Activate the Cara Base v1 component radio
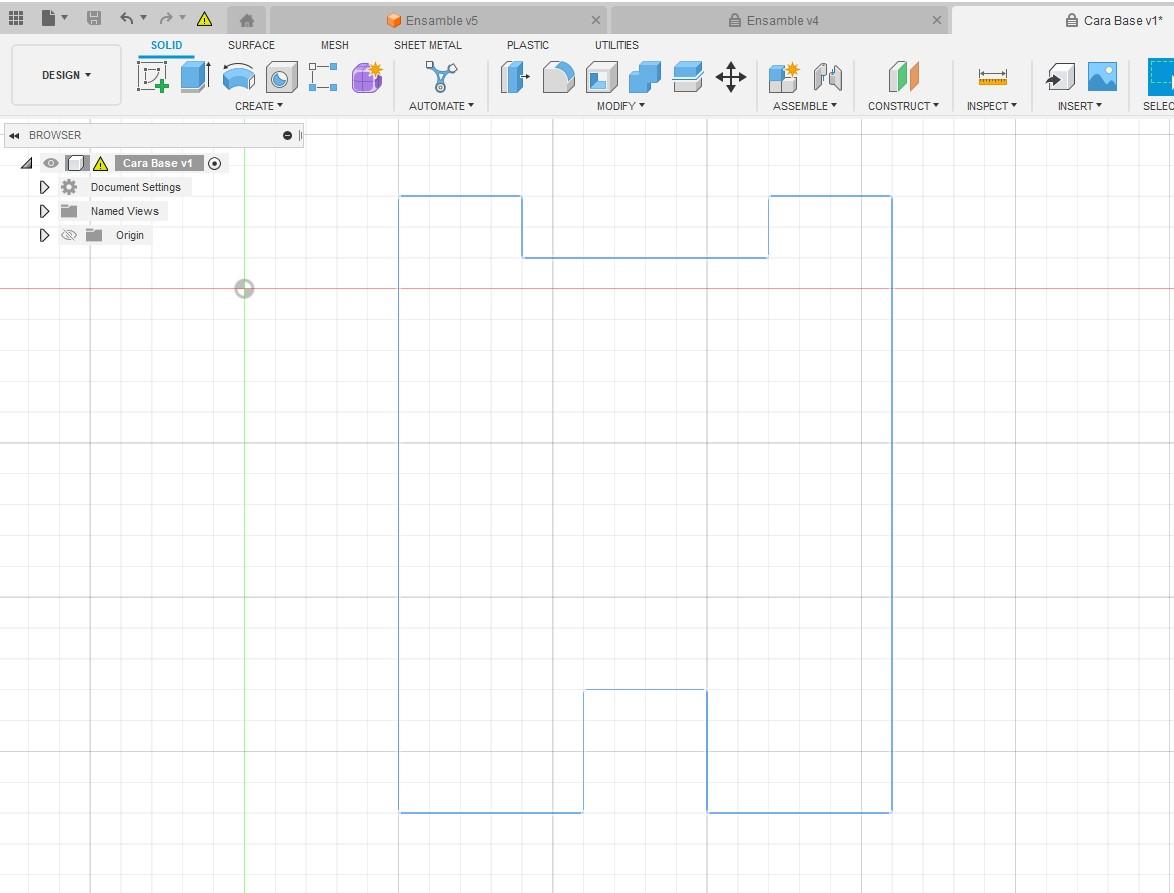1174x893 pixels. click(215, 163)
